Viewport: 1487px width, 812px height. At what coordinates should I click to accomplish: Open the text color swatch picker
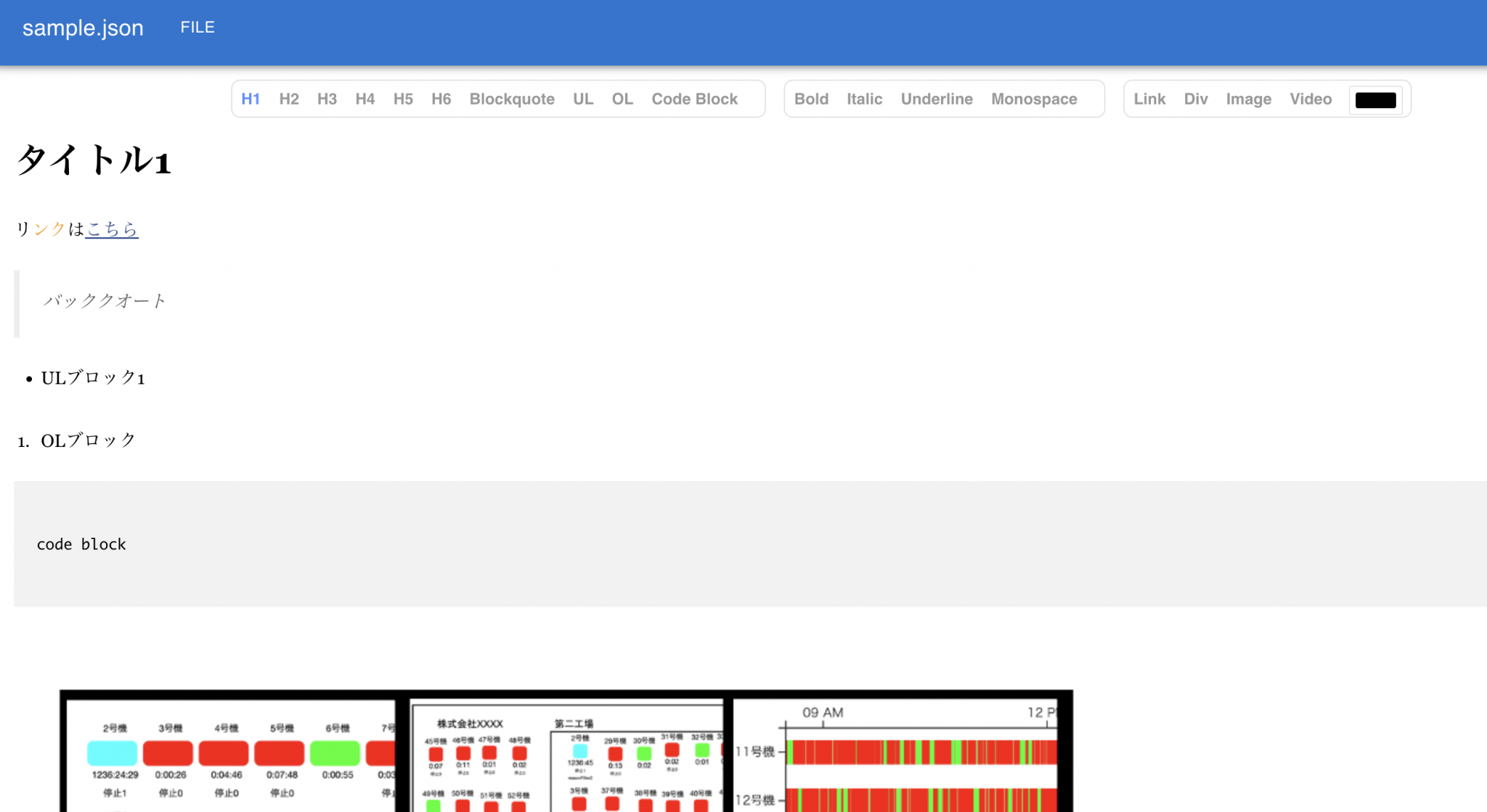click(x=1376, y=100)
